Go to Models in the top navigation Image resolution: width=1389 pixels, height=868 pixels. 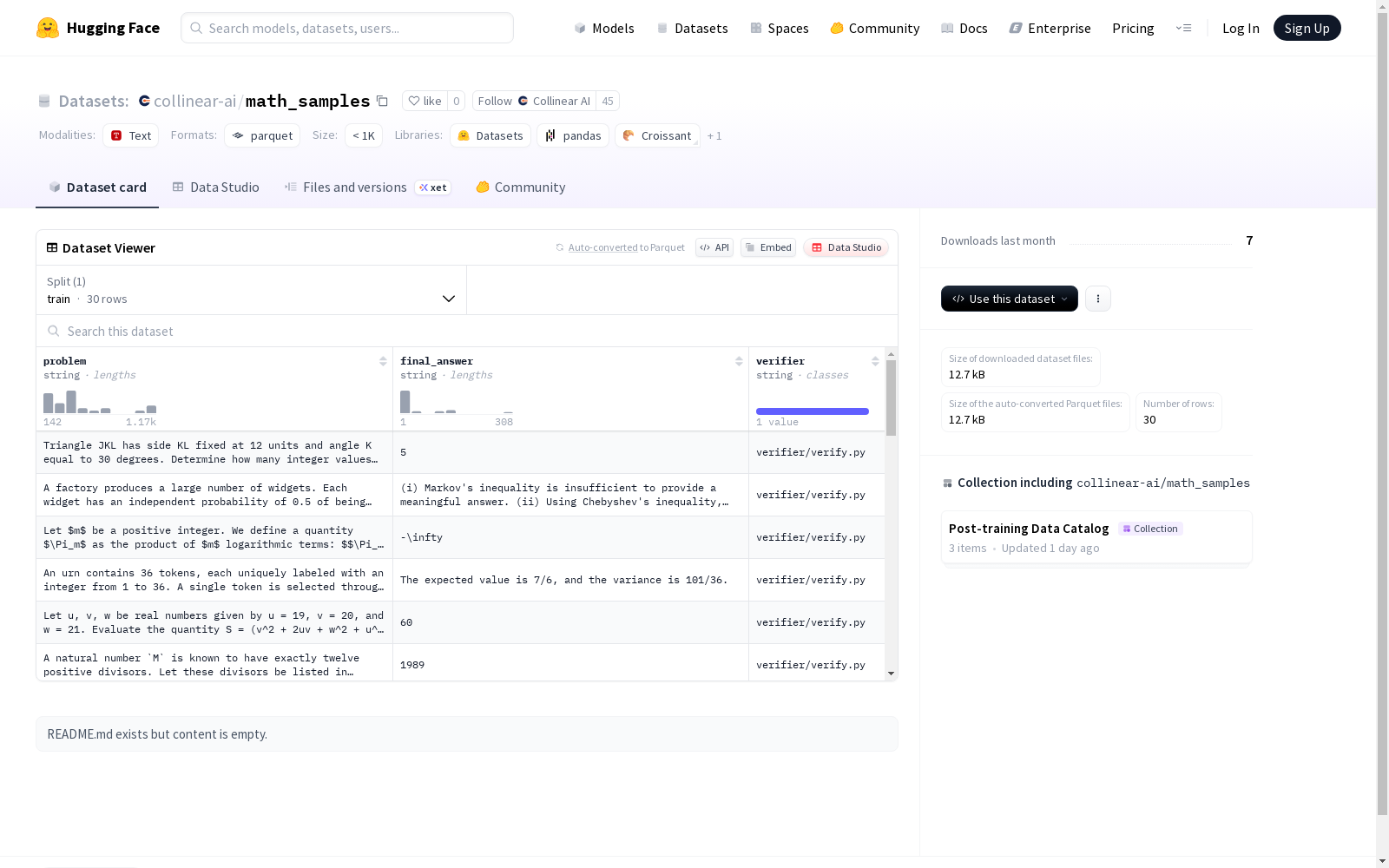tap(604, 28)
